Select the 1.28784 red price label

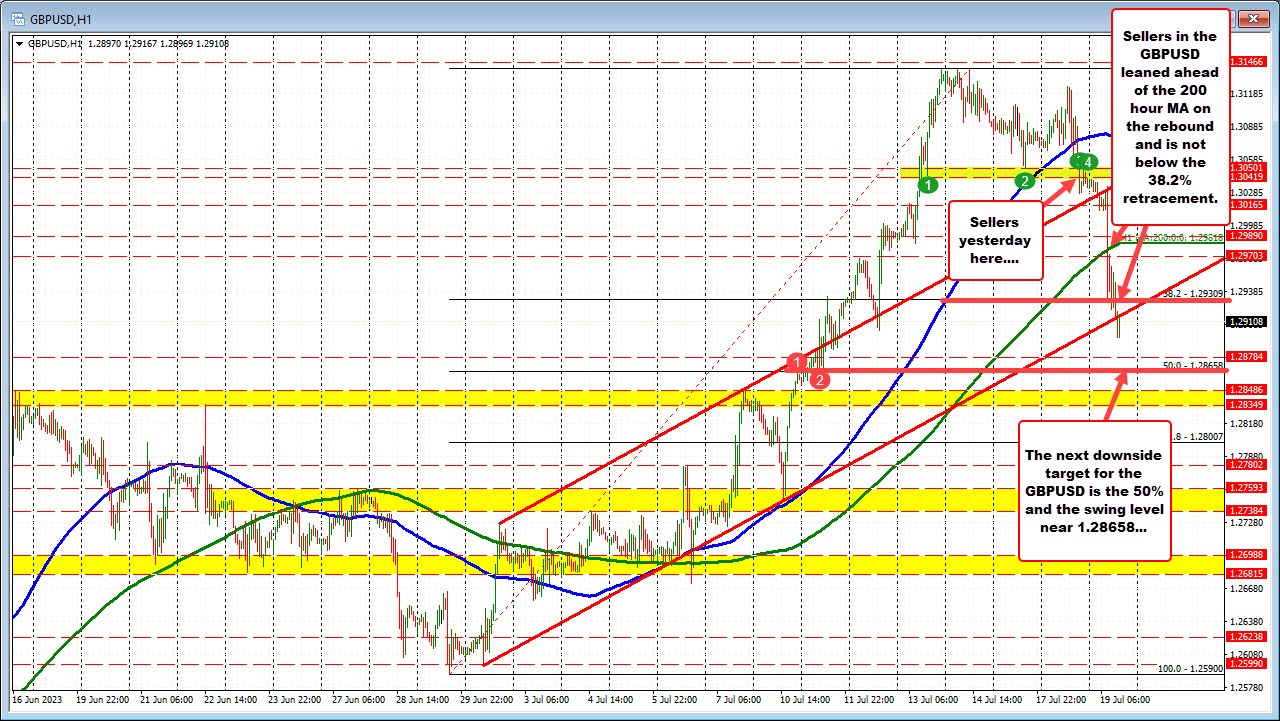tap(1247, 356)
